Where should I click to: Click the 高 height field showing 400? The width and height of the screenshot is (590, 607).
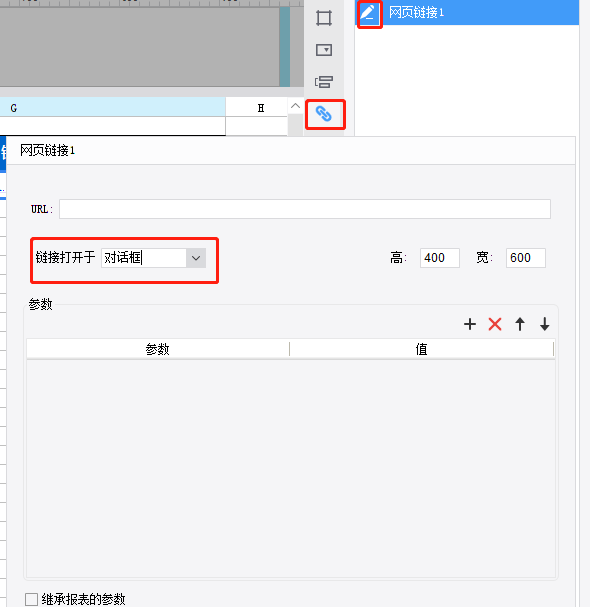click(440, 258)
